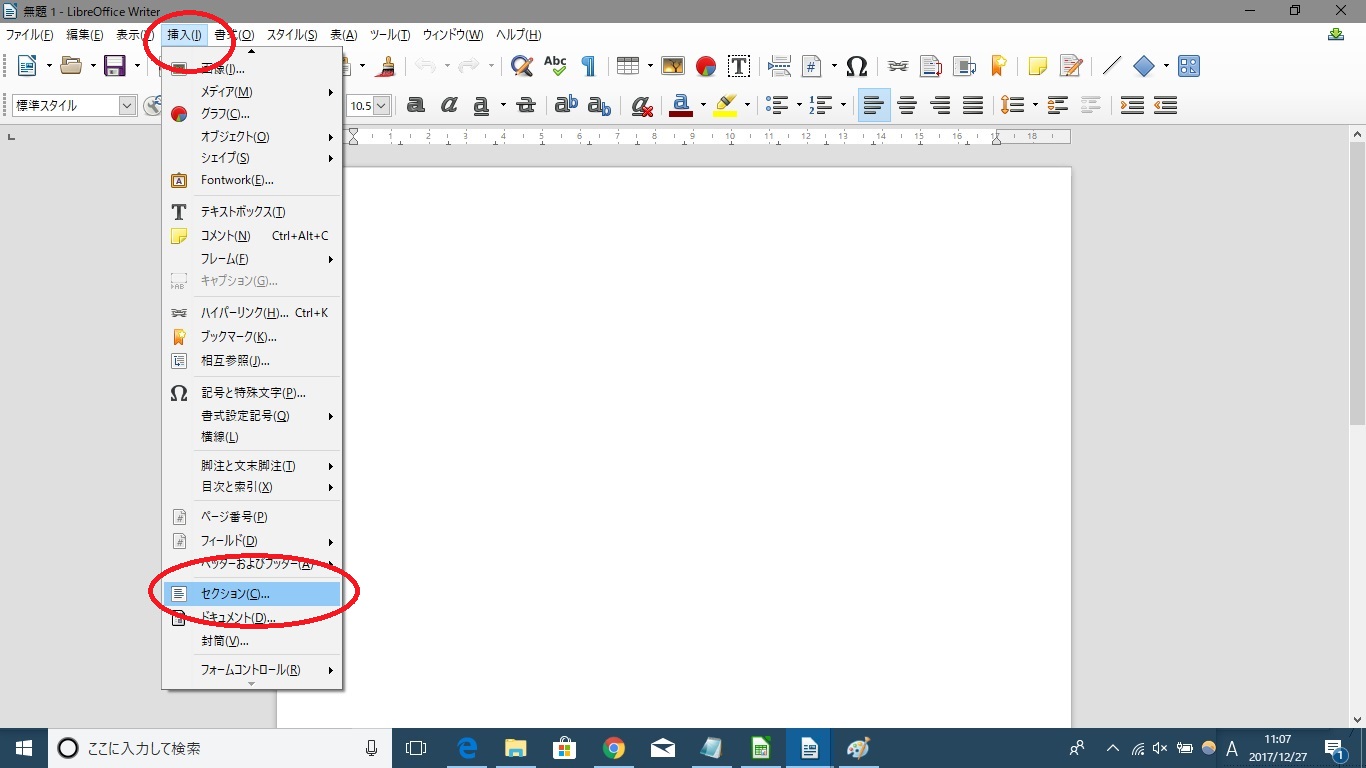The height and width of the screenshot is (768, 1366).
Task: Select セクション(C)... menu entry
Action: pos(252,594)
